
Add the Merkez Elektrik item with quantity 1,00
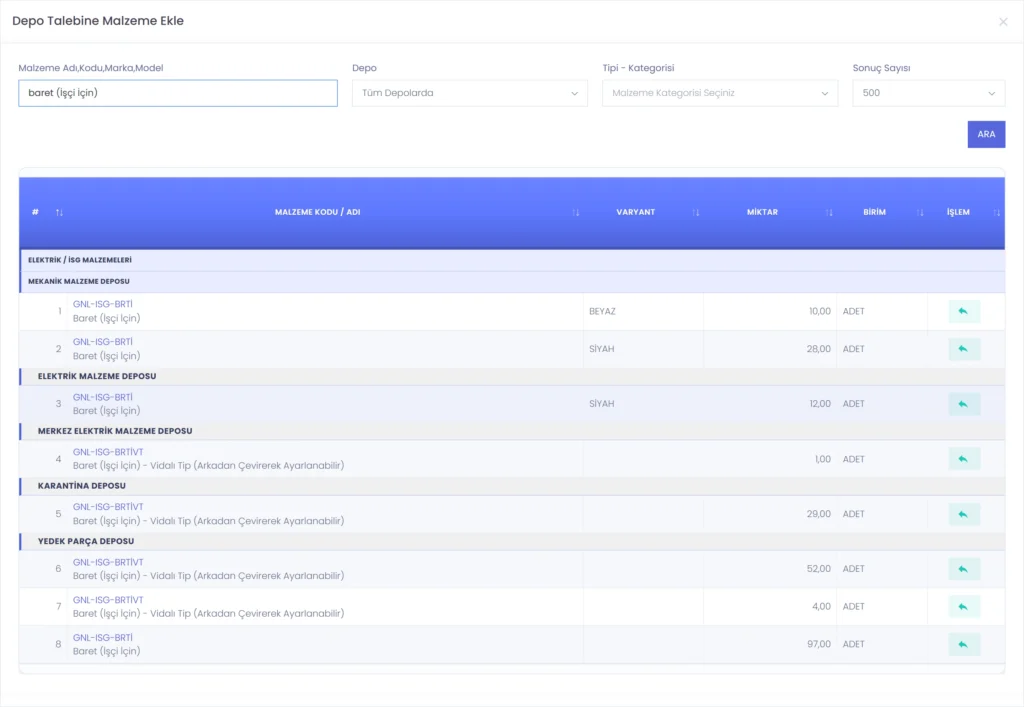coord(964,459)
